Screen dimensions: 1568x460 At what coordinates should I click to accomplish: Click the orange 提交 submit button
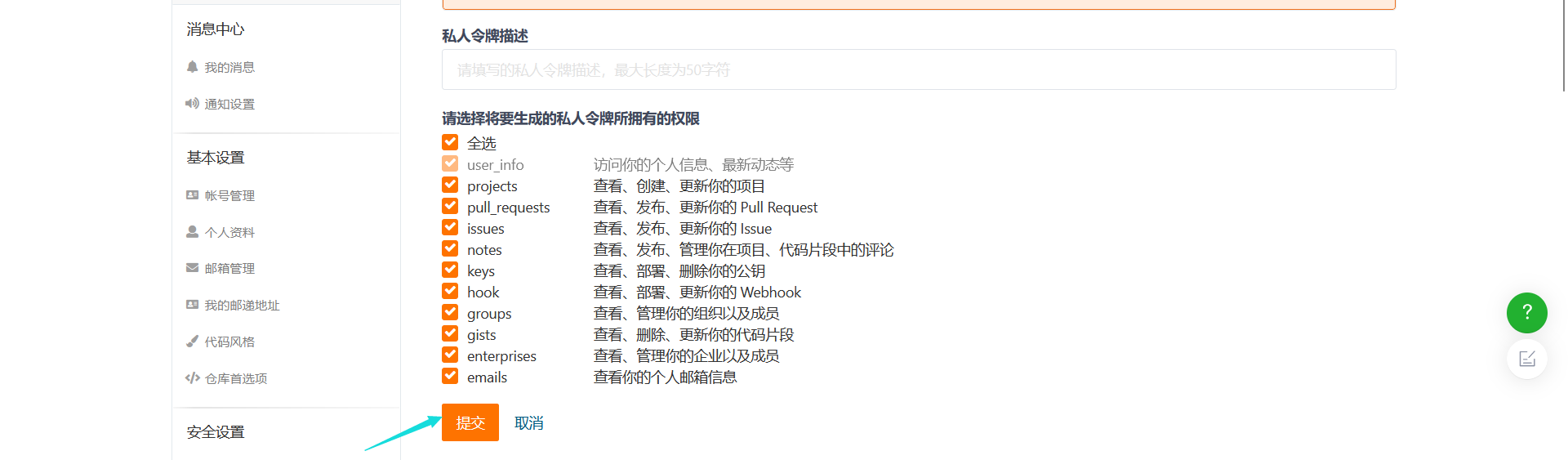[470, 422]
